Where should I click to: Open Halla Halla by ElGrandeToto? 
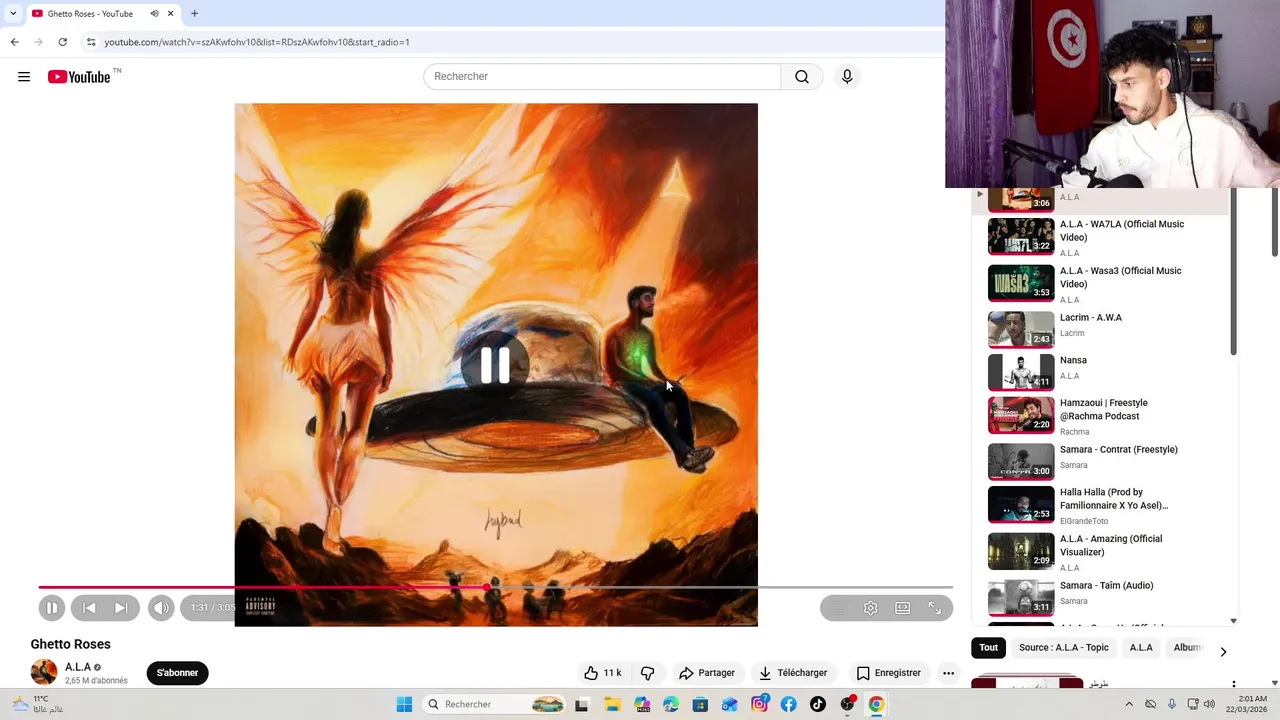coord(1100,506)
